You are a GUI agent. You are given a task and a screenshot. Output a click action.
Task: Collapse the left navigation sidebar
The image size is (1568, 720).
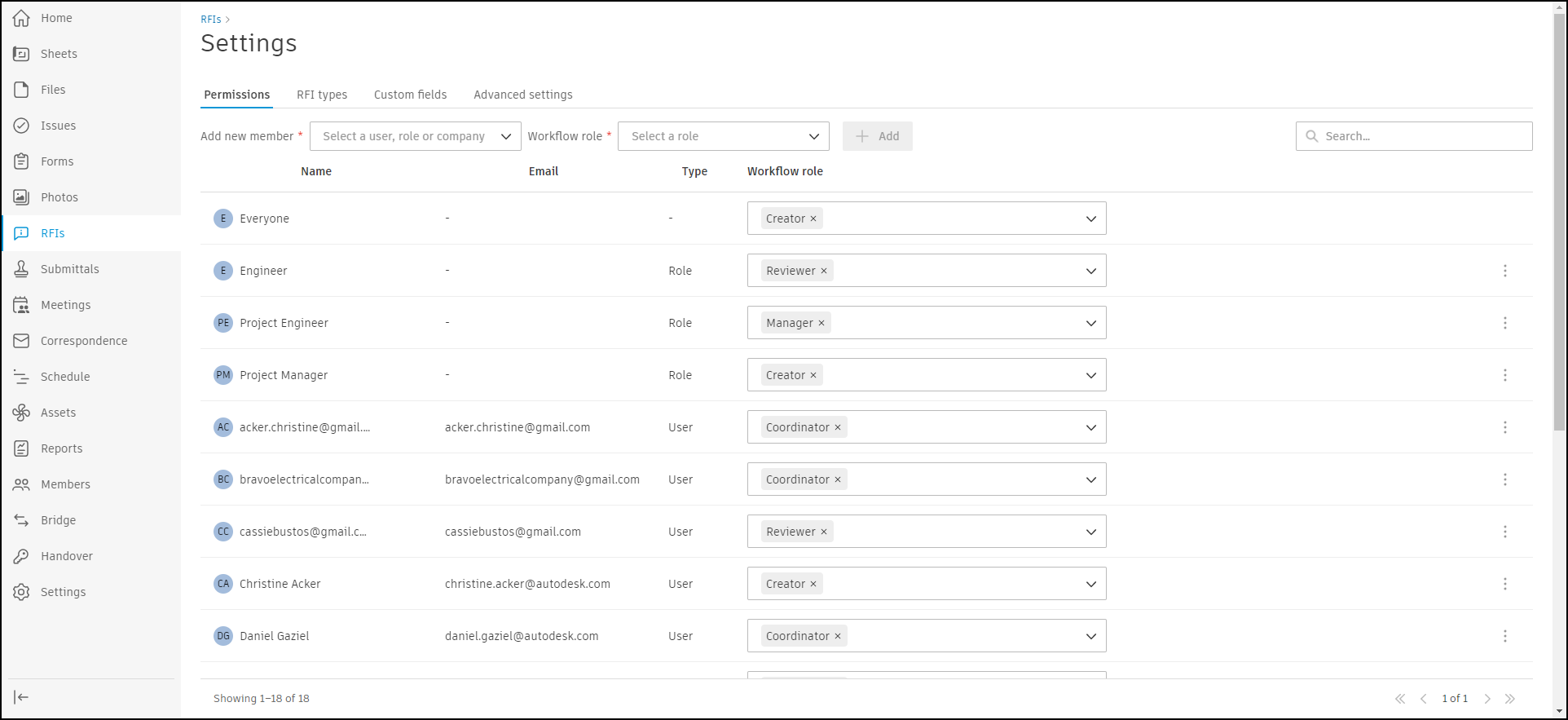pos(22,697)
